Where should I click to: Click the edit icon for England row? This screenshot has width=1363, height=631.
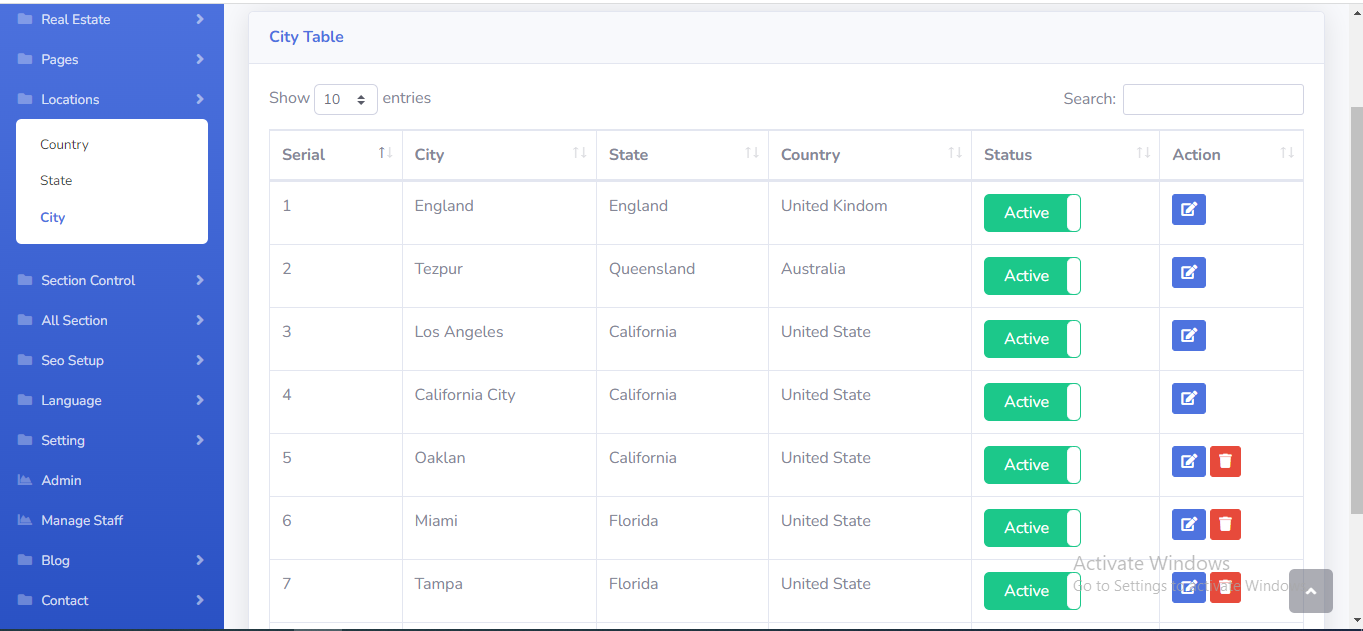pos(1188,210)
